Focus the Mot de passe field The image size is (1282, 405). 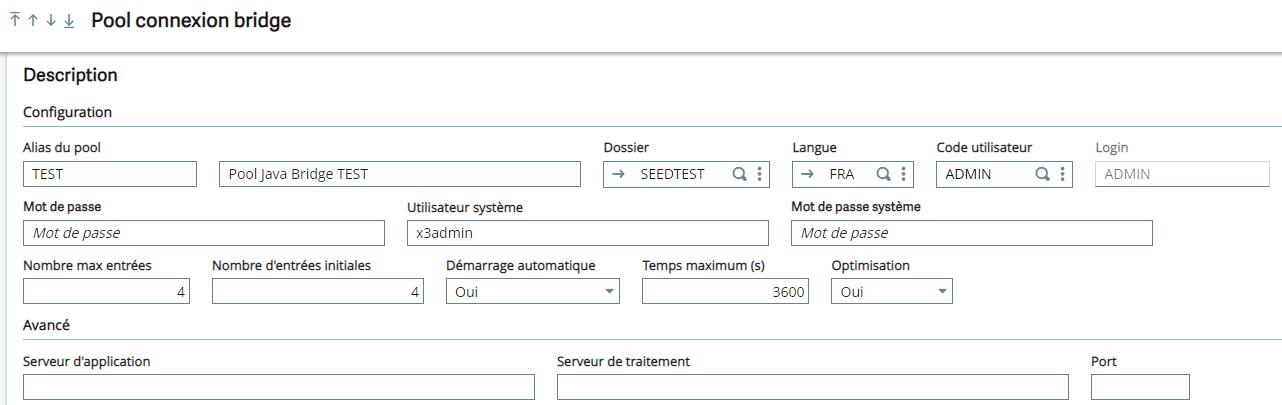204,233
